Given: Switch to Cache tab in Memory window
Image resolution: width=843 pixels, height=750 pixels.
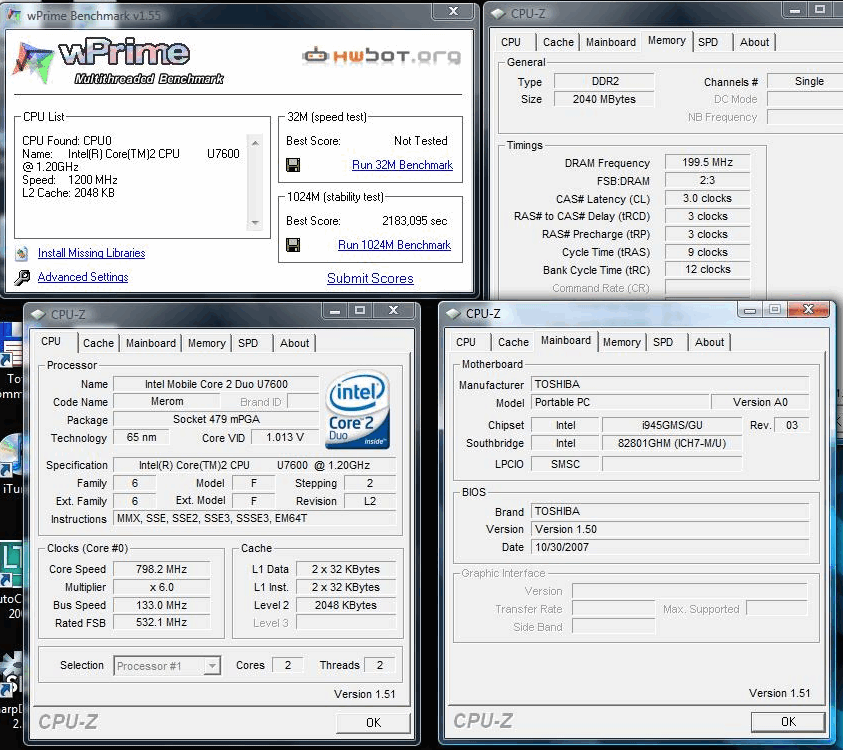Looking at the screenshot, I should [x=558, y=42].
